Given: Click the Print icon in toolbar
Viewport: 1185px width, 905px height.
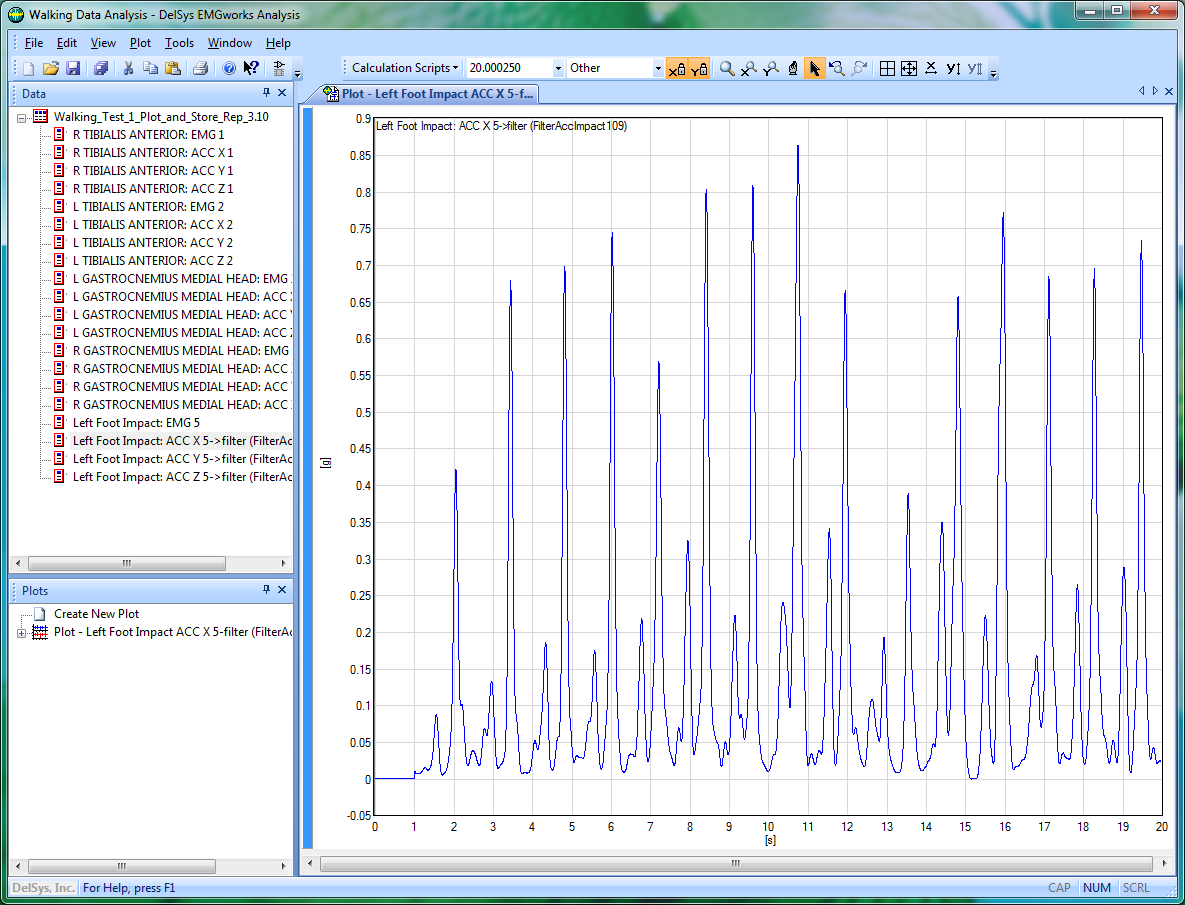Looking at the screenshot, I should [200, 68].
